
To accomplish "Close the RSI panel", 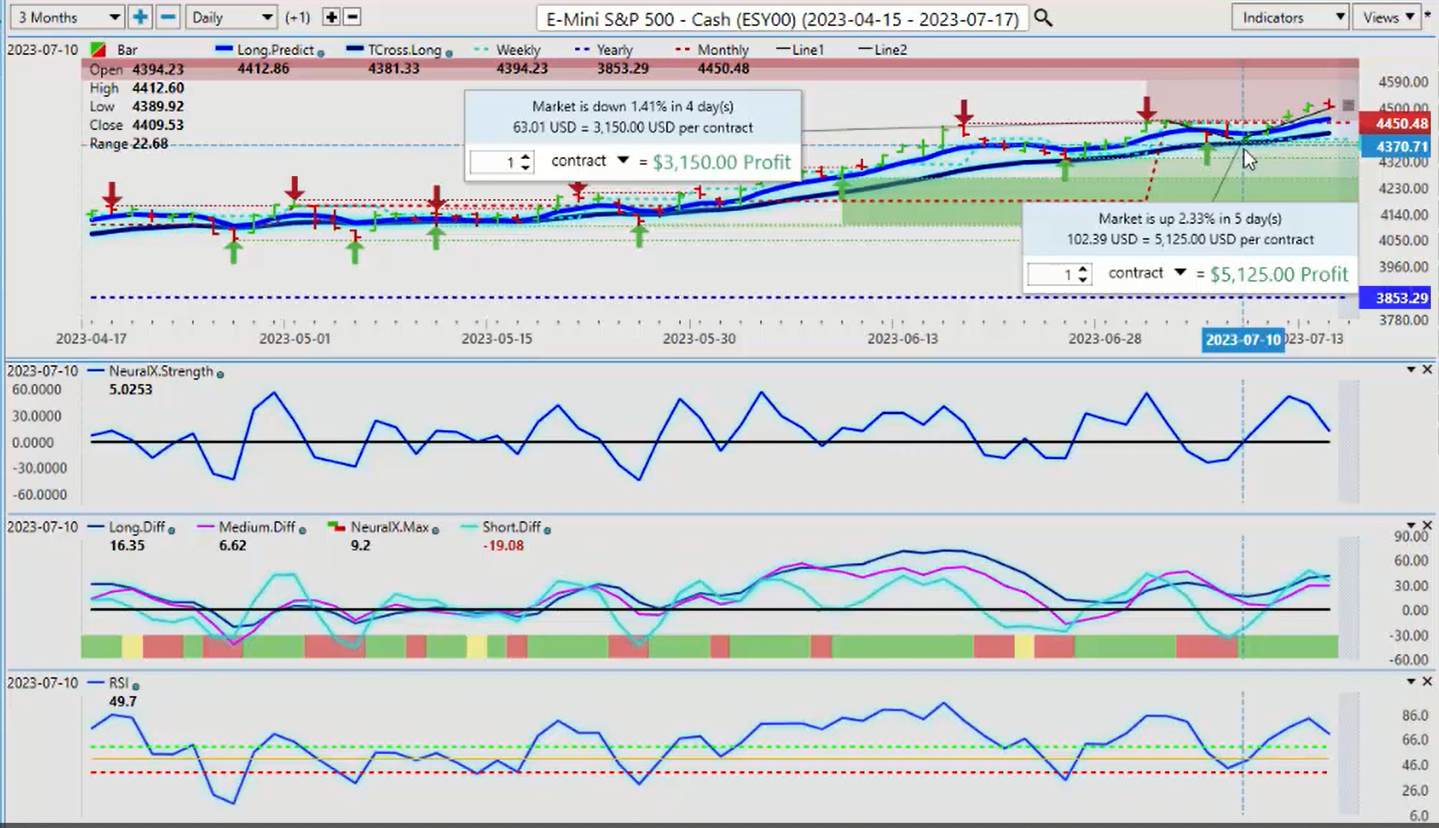I will tap(1427, 681).
